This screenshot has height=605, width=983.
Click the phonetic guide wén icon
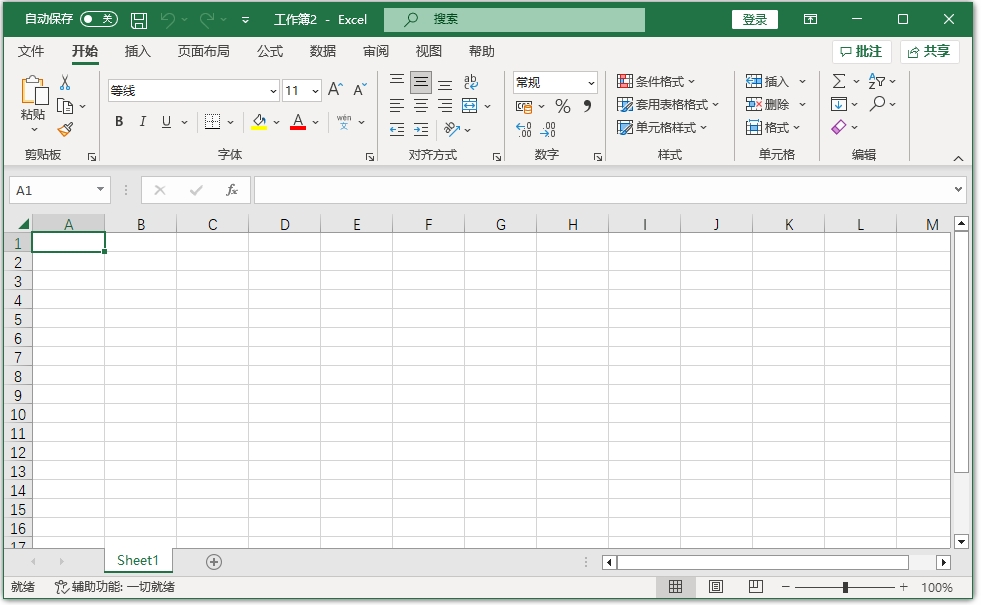coord(344,122)
